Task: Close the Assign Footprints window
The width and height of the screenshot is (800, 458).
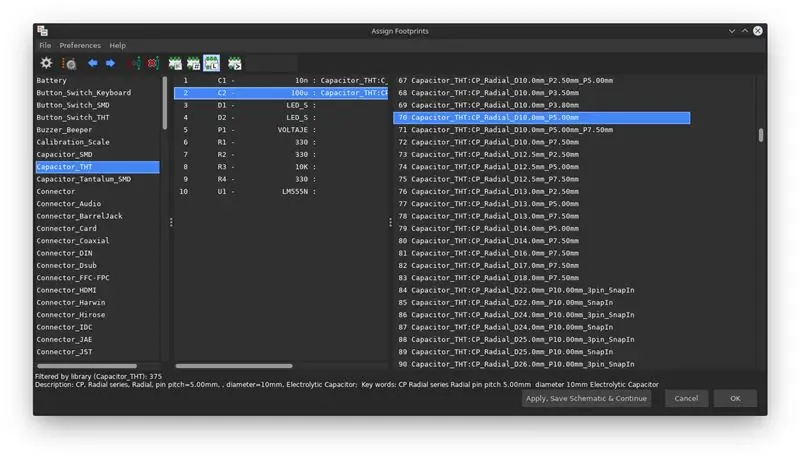Action: coord(758,31)
